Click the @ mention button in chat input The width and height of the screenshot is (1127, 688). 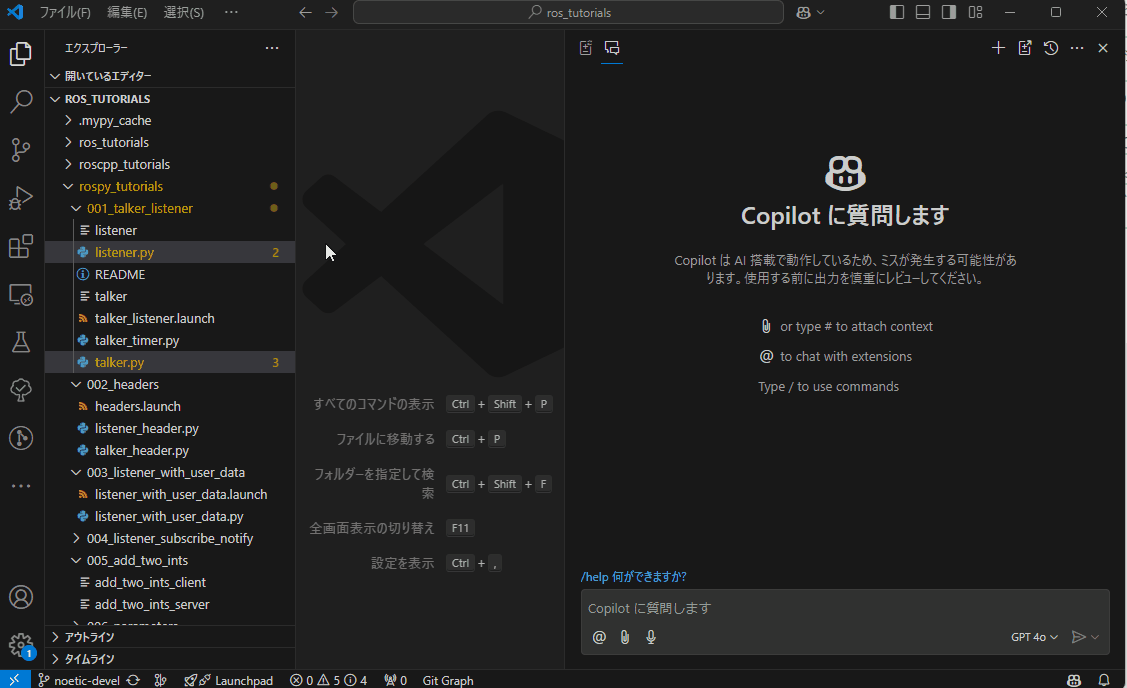coord(599,637)
